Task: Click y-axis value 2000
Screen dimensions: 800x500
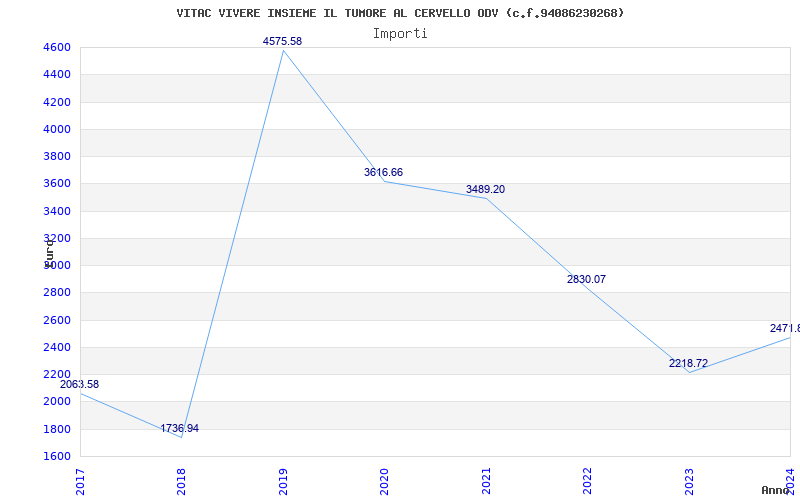Action: 57,401
